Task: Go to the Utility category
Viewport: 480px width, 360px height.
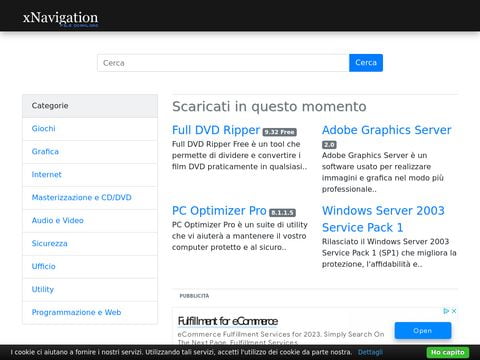Action: 42,290
